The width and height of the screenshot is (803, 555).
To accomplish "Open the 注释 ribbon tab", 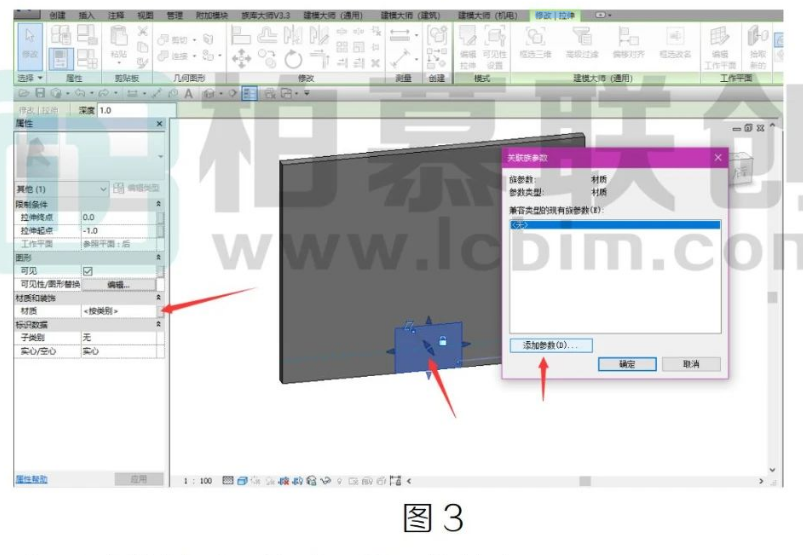I will pos(116,15).
